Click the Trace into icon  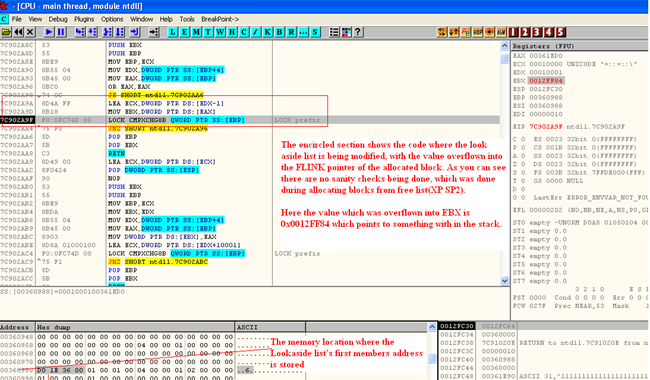(107, 32)
